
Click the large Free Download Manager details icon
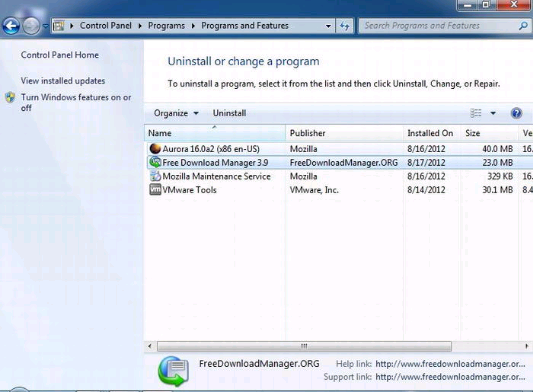(173, 371)
